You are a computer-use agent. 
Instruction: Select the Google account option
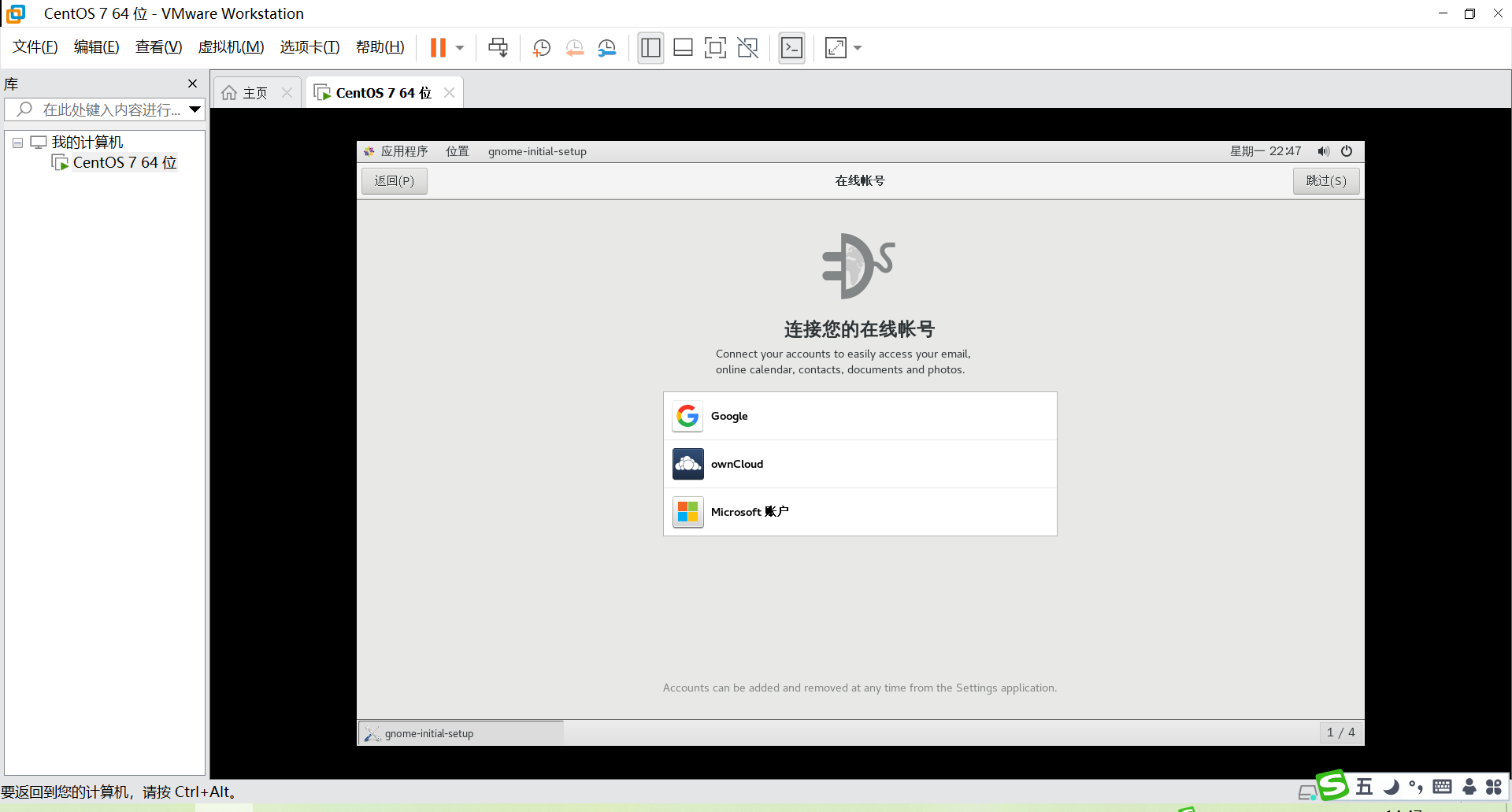tap(860, 416)
